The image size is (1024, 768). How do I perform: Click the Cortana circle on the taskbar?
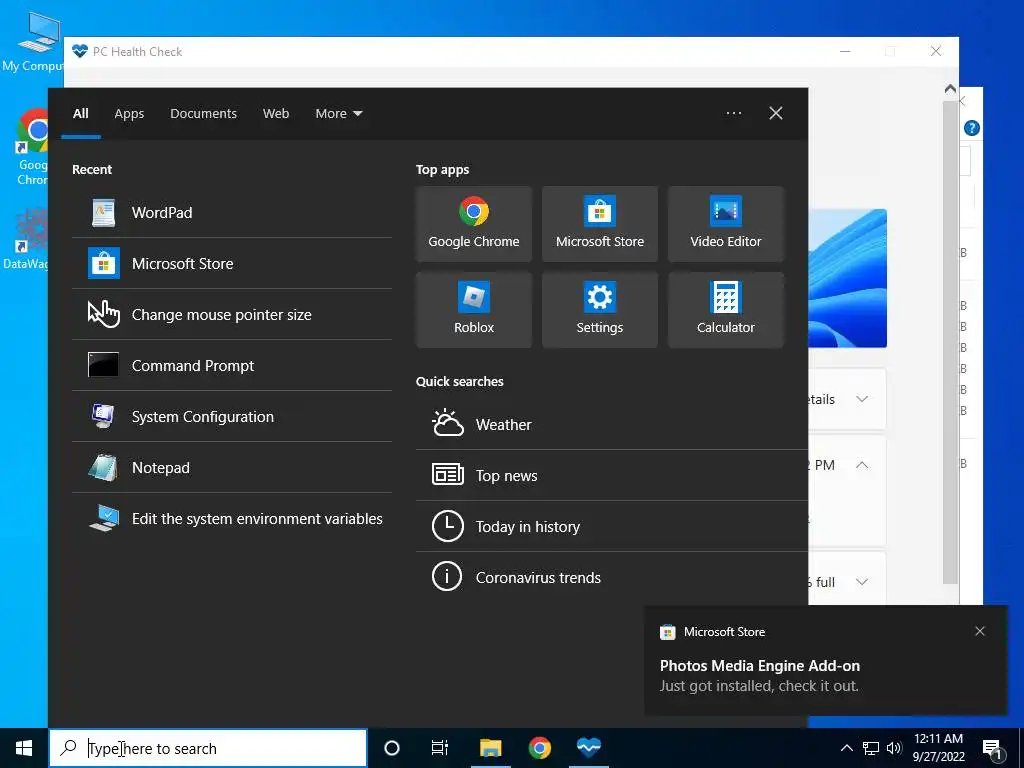click(x=392, y=748)
